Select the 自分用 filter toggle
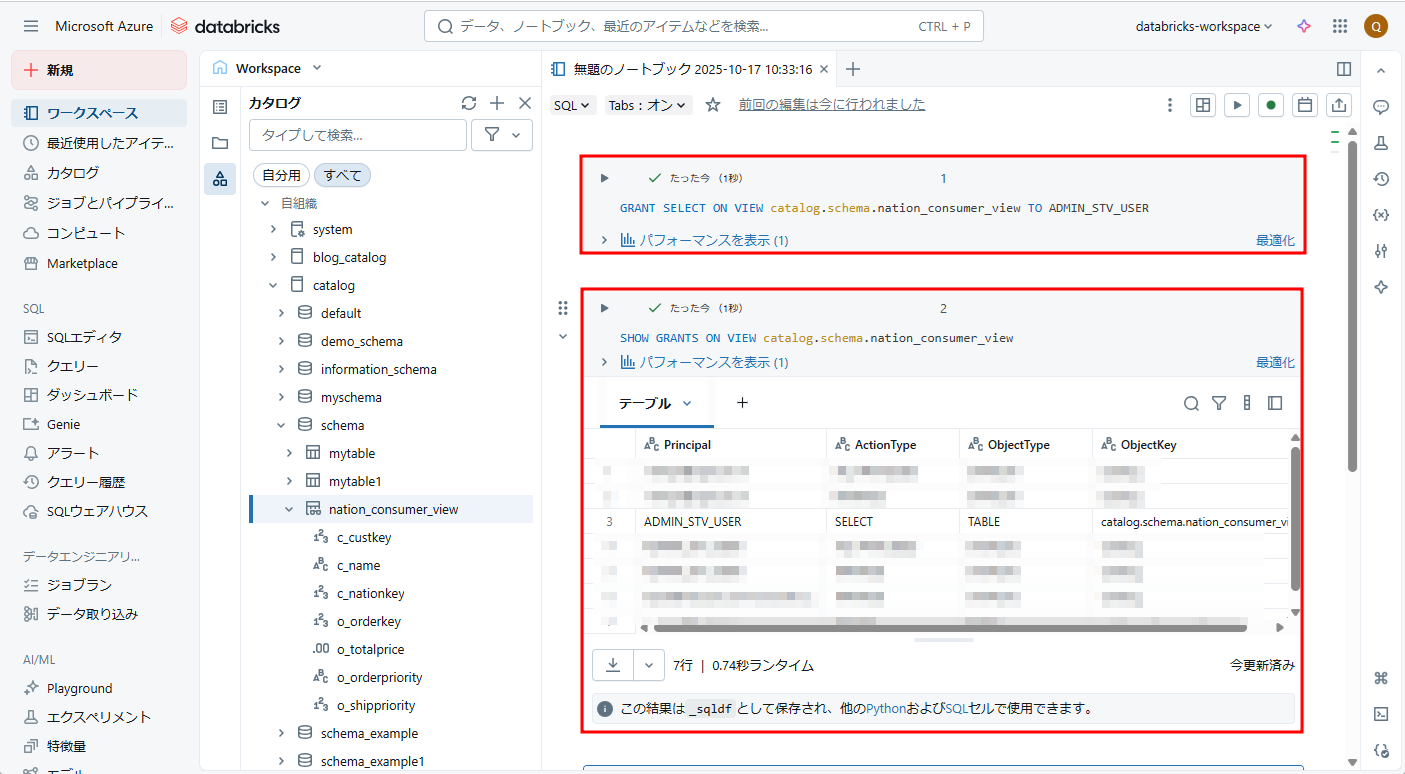 (x=281, y=175)
